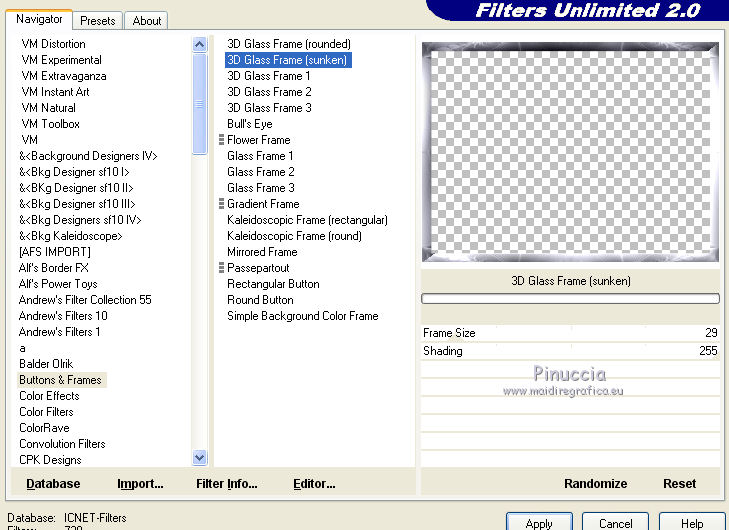Choose Bull's Eye filter
The height and width of the screenshot is (530, 729).
(x=250, y=124)
